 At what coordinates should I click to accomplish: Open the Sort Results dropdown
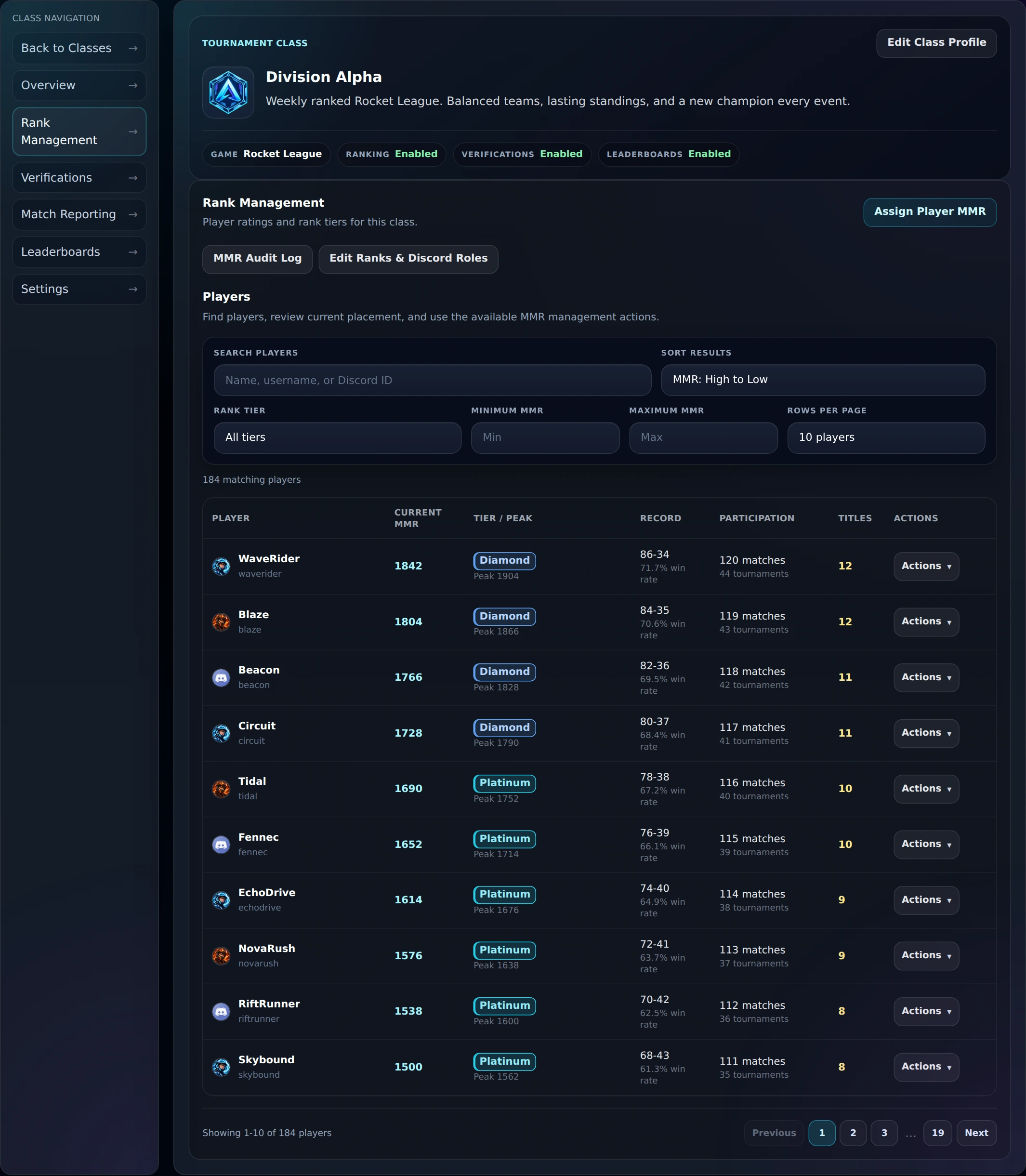tap(823, 380)
